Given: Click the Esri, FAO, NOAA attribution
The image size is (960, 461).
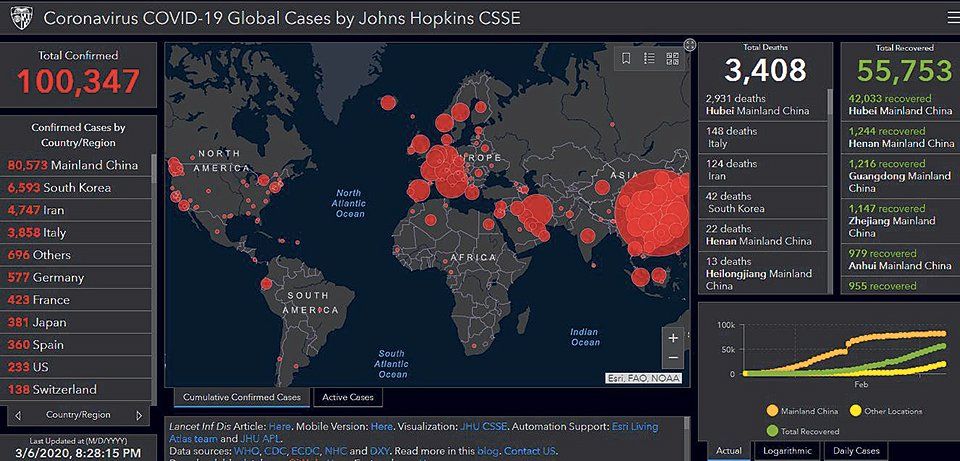Looking at the screenshot, I should click(643, 378).
